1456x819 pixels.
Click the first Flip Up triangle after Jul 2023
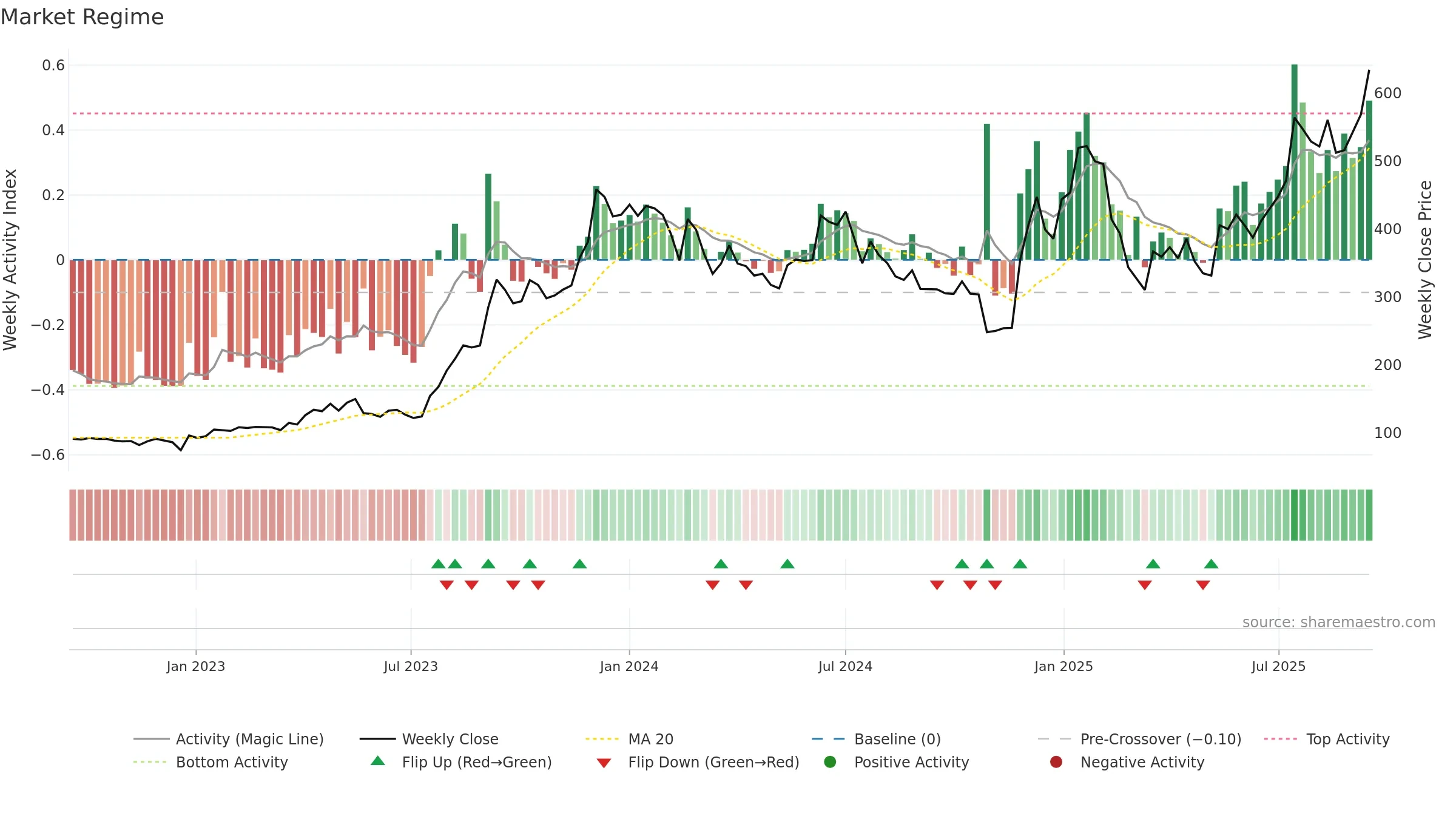click(439, 564)
